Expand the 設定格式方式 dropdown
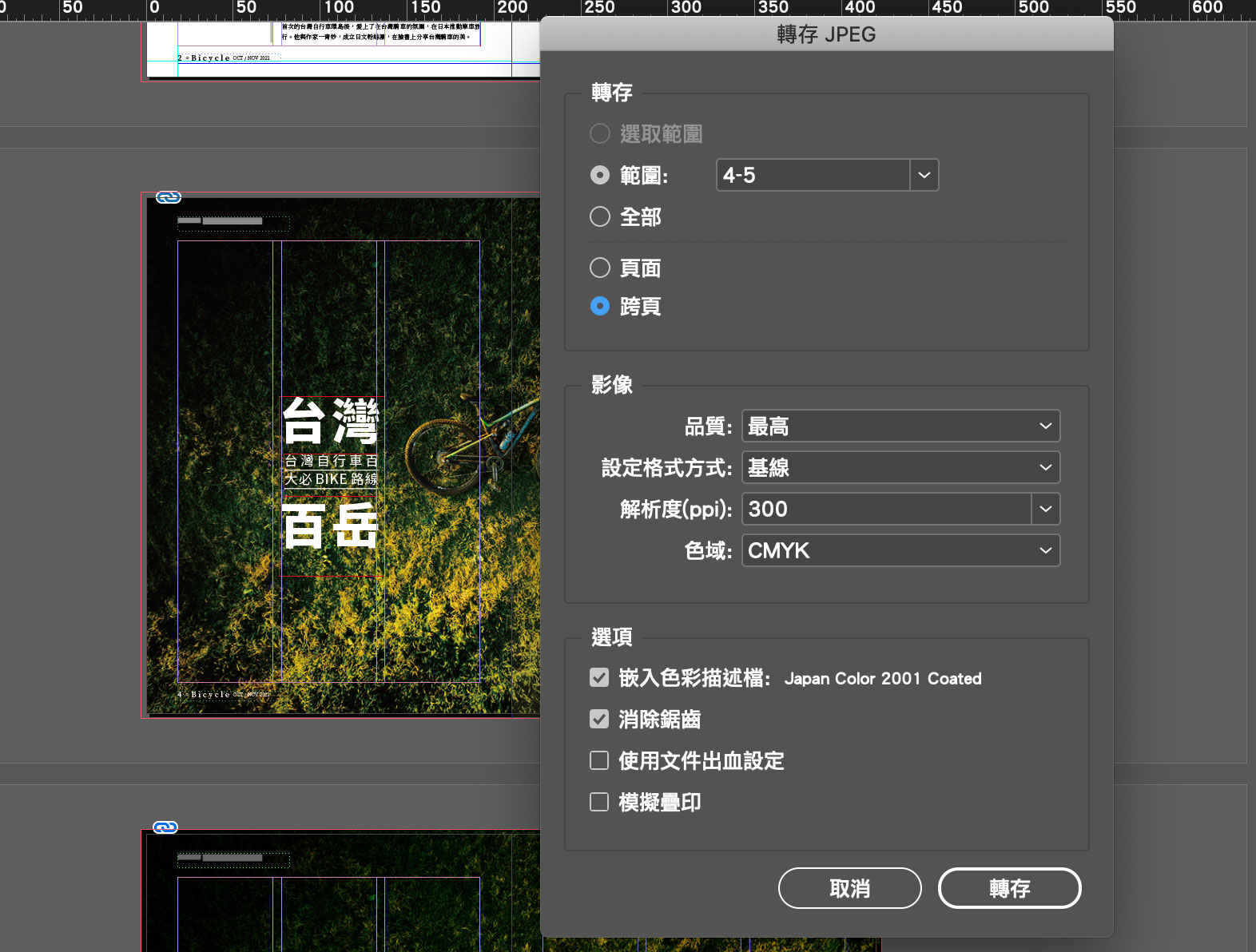 coord(900,467)
